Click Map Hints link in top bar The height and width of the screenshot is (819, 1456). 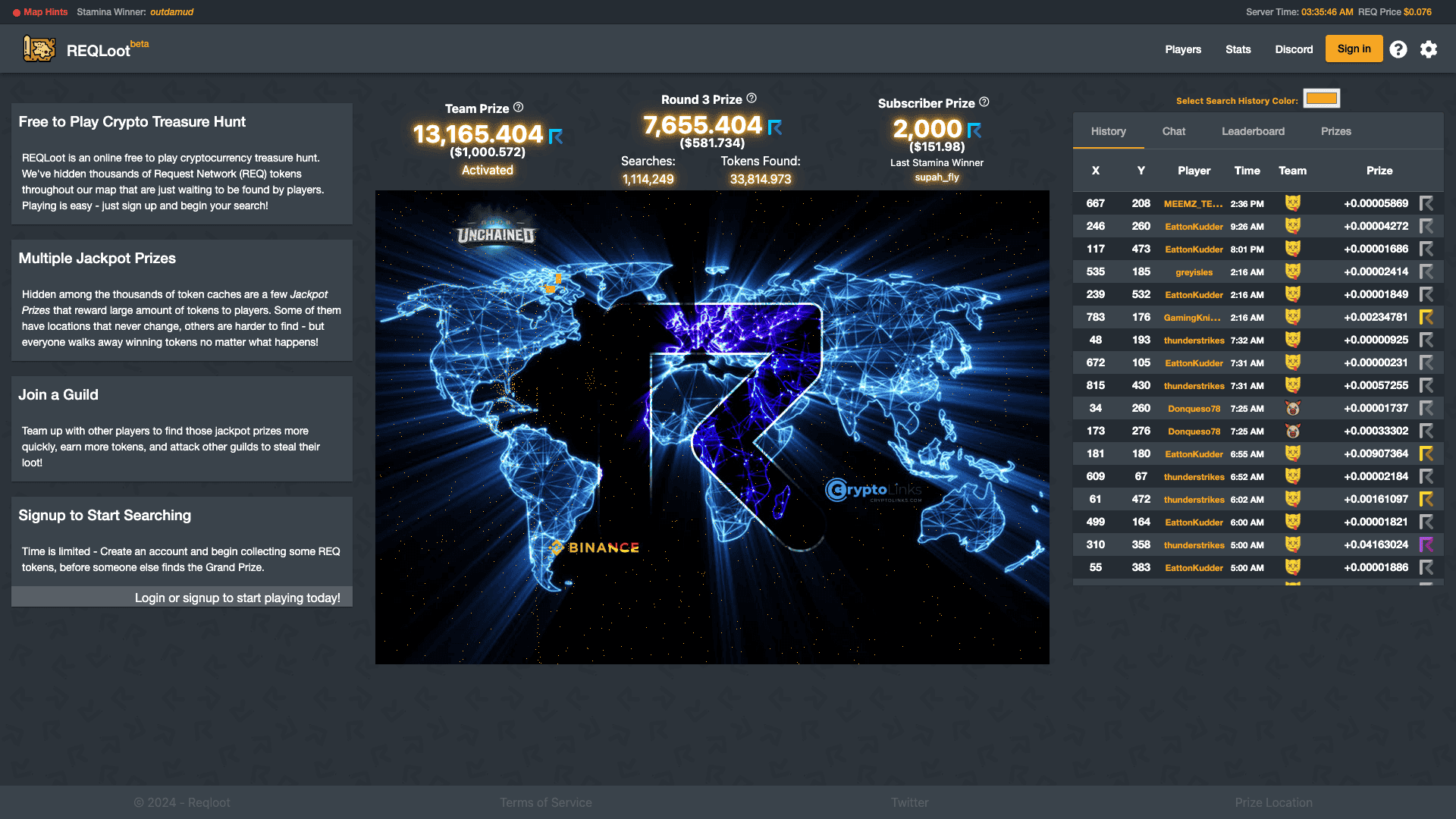45,12
